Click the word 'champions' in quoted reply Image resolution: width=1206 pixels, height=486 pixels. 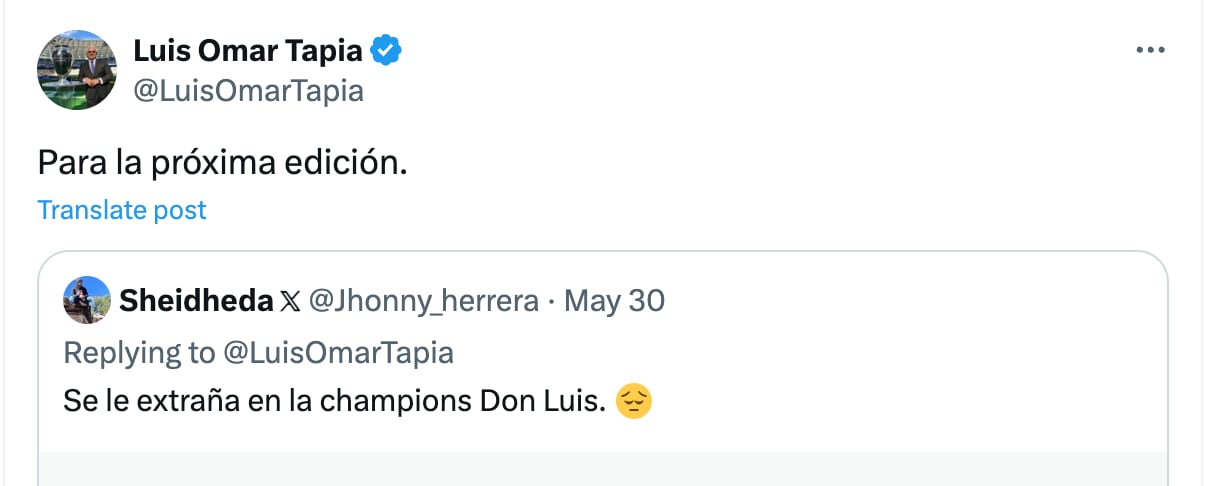click(x=412, y=402)
